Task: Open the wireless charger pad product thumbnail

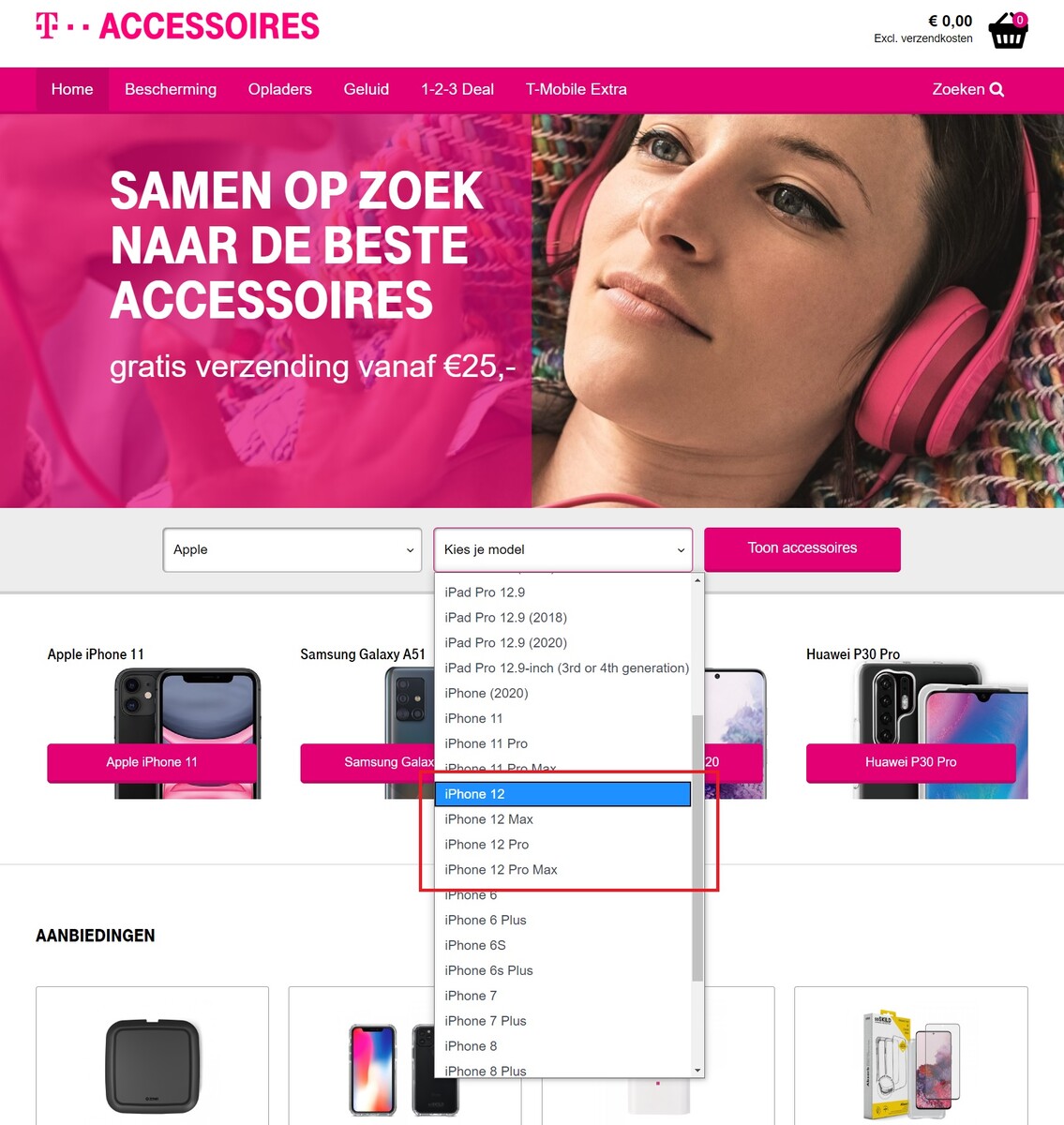Action: click(153, 1066)
